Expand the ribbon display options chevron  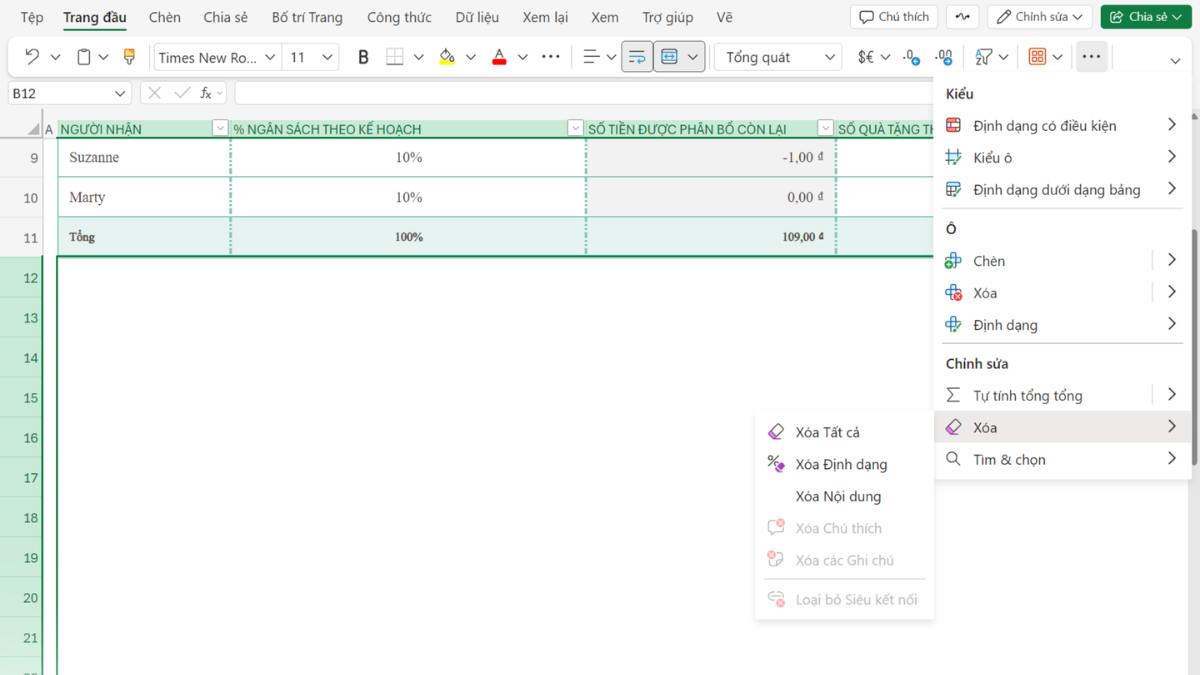click(x=1175, y=61)
